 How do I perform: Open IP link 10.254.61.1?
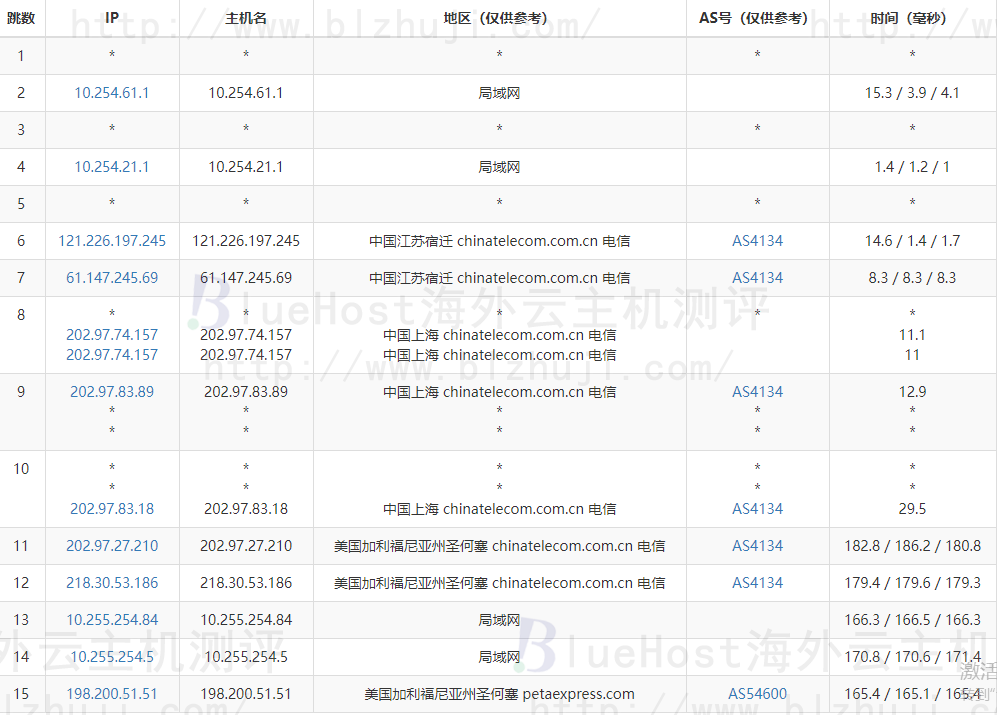pos(112,93)
